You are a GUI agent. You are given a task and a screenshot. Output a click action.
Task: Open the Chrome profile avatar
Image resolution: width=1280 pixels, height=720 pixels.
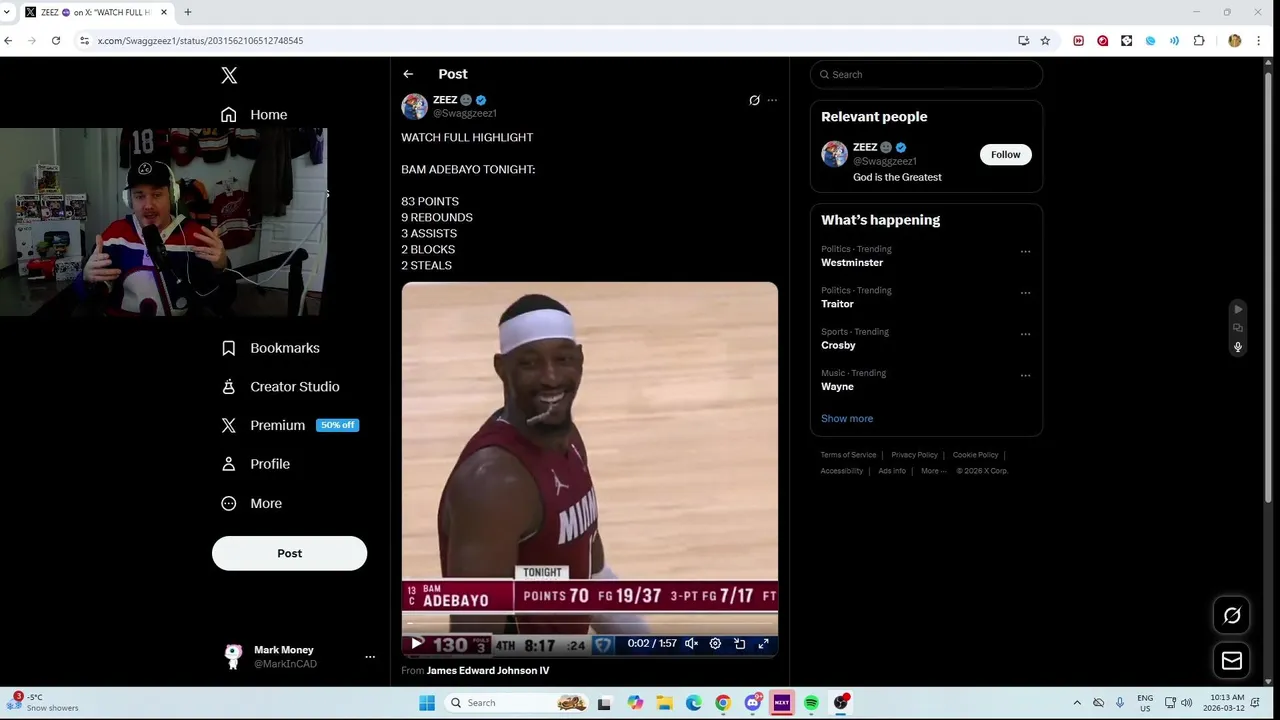(1235, 41)
